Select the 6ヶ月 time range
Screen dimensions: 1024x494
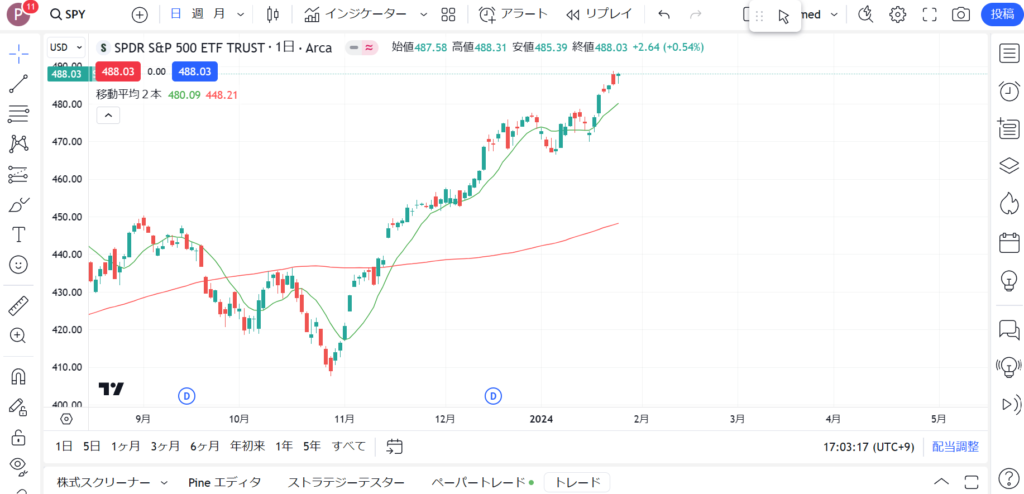[203, 446]
